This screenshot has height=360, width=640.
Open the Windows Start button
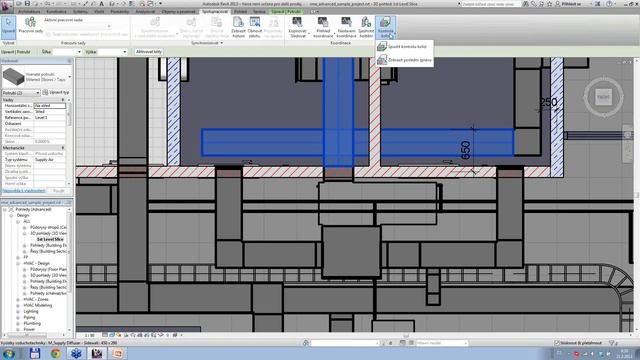tap(9, 353)
